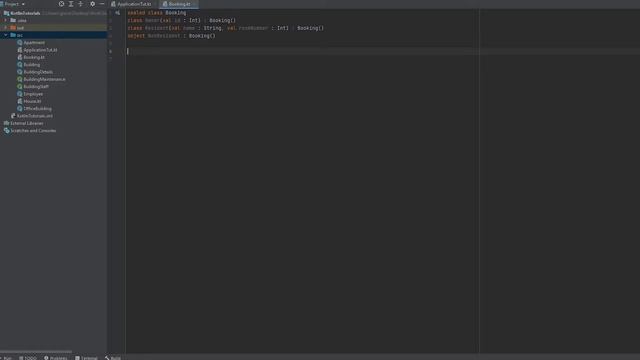Viewport: 640px width, 360px height.
Task: Open Project panel gear settings
Action: 93,4
